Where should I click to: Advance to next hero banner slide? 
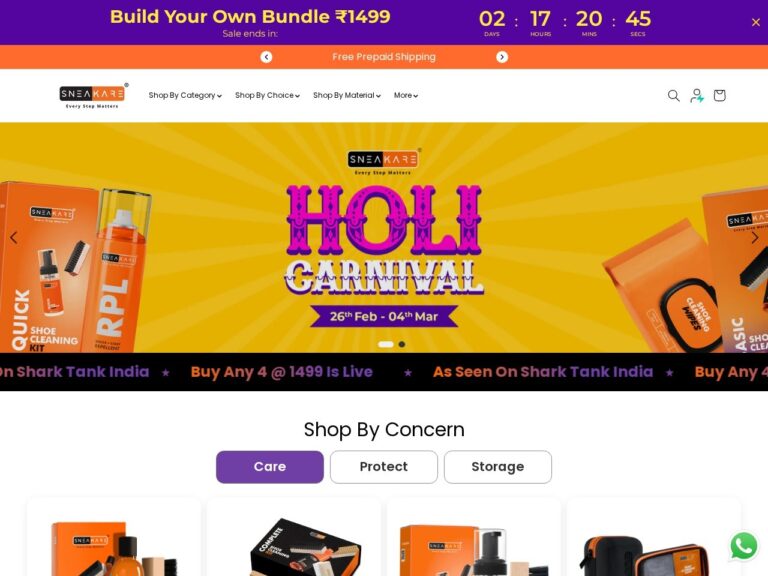[x=754, y=238]
